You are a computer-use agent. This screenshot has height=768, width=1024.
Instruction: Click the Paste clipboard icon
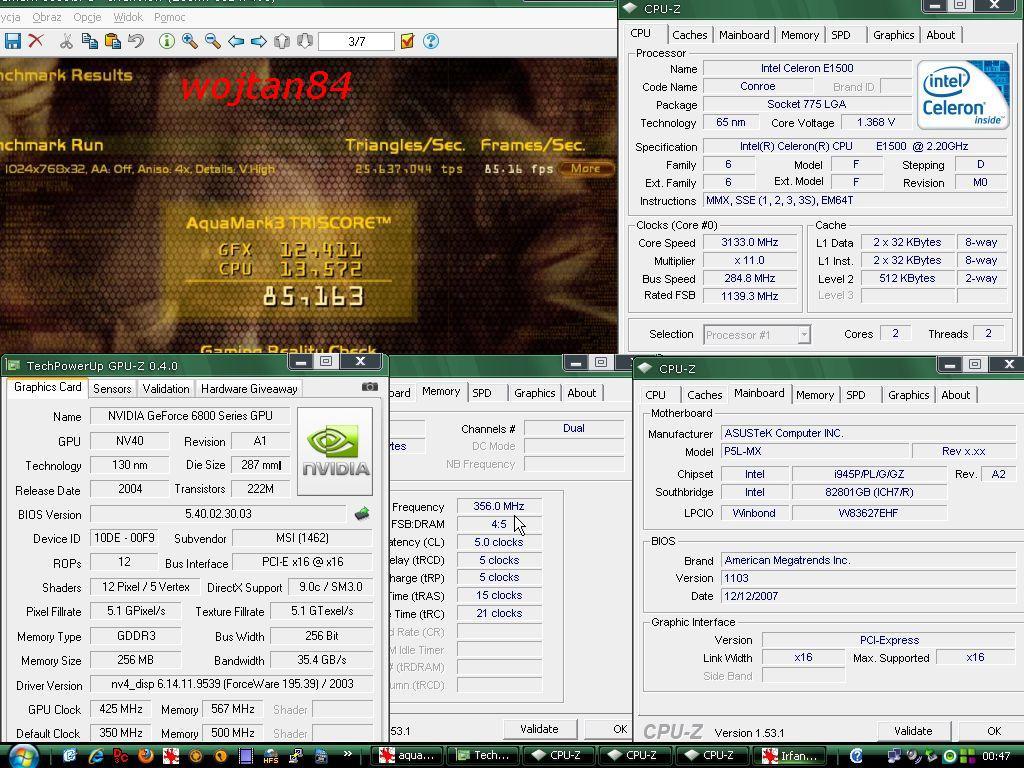click(x=113, y=41)
